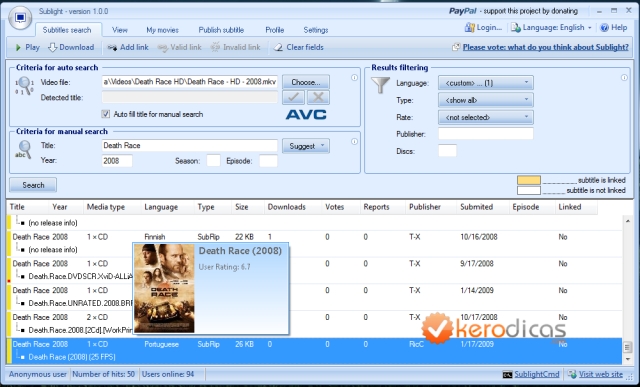Click the Video file path field
Image resolution: width=640 pixels, height=387 pixels.
(x=189, y=82)
